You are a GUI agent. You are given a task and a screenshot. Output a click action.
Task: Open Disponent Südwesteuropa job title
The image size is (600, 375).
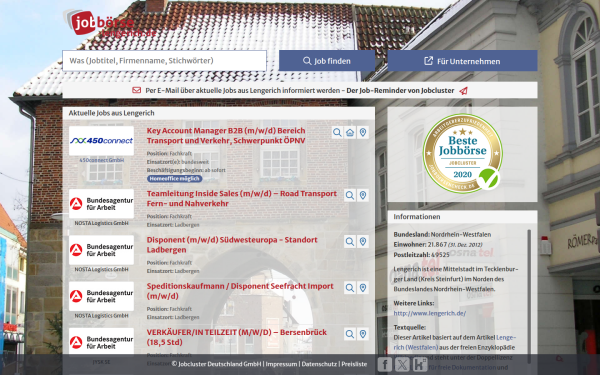tap(232, 245)
